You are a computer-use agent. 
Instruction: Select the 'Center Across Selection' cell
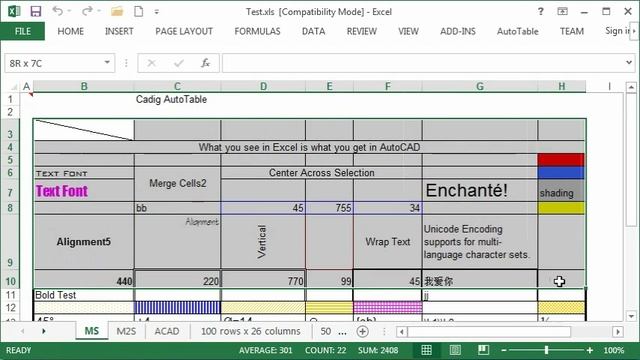pos(321,173)
